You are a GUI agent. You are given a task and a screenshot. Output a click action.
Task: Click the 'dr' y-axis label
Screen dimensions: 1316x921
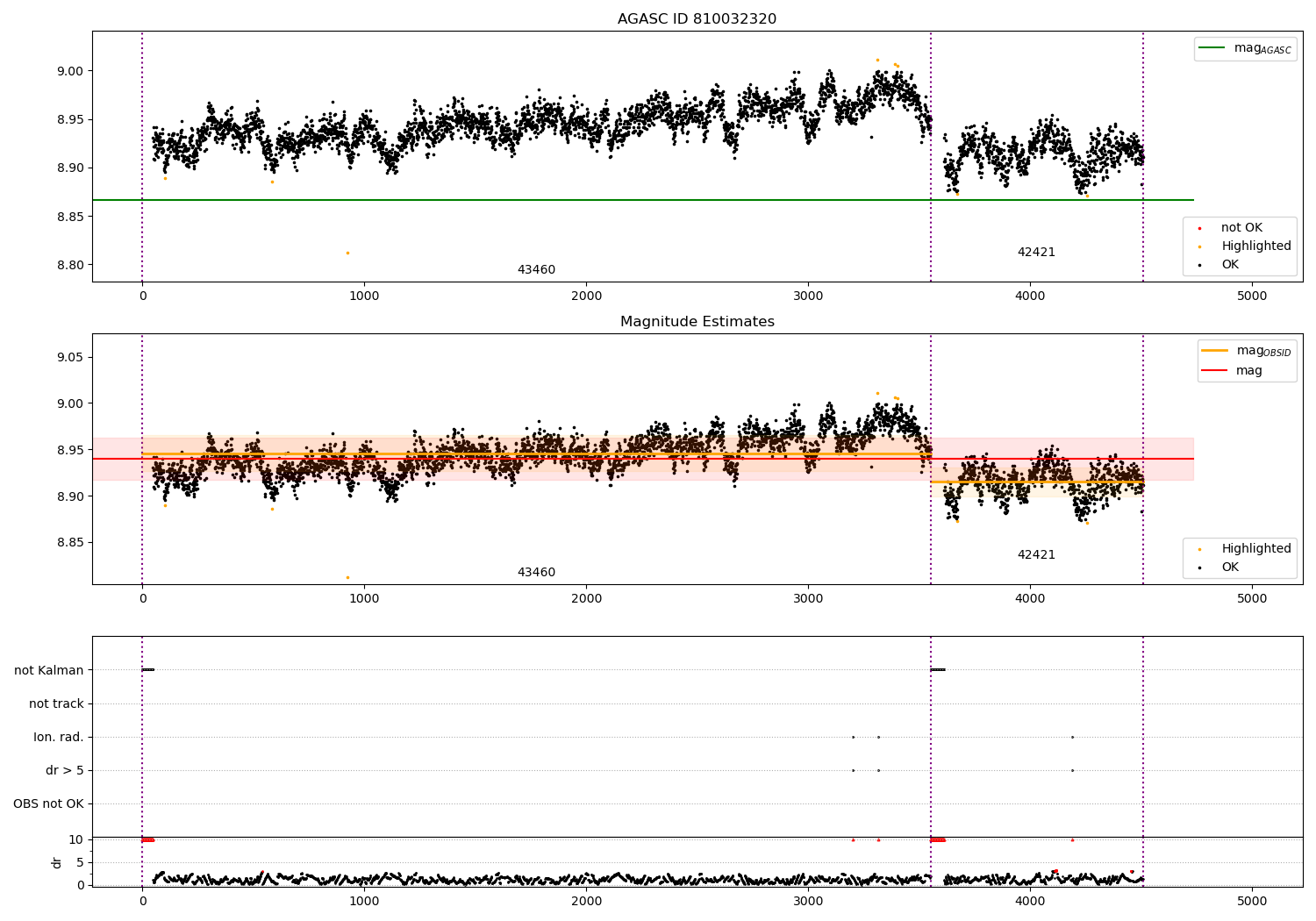pos(57,862)
